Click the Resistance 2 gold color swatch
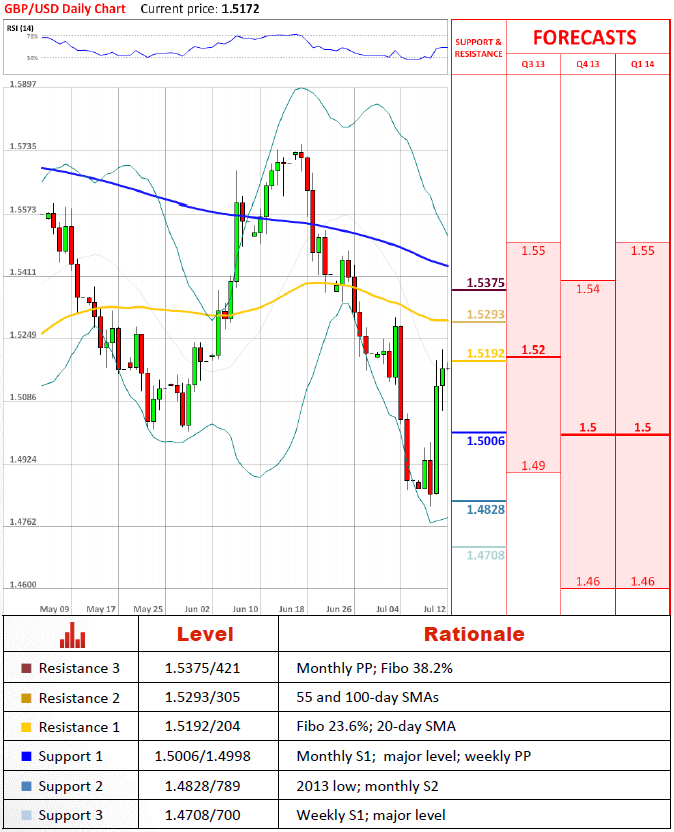 [26, 698]
